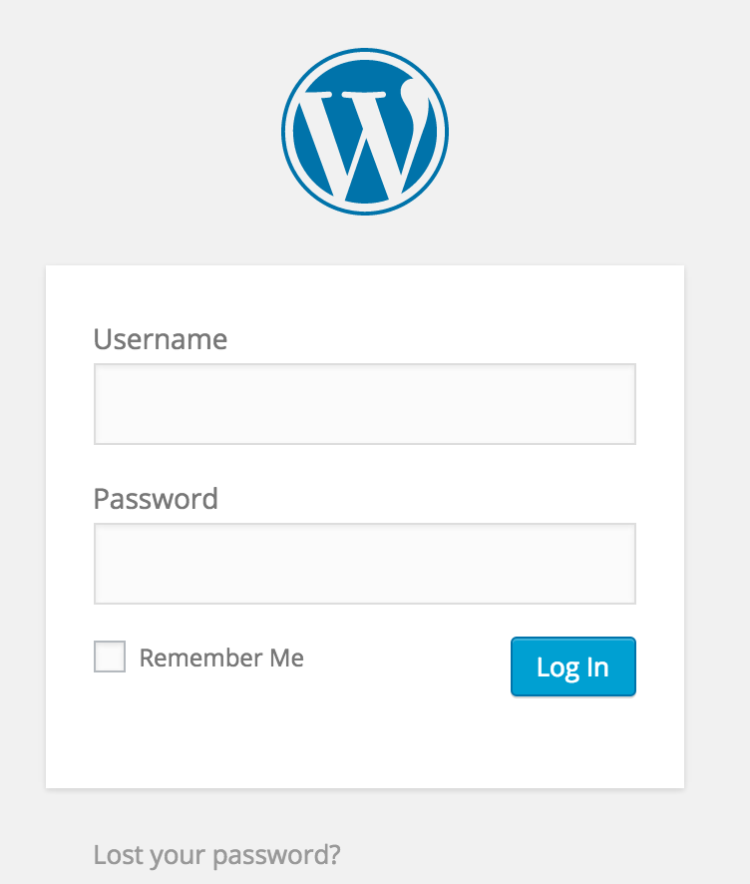Viewport: 750px width, 884px height.
Task: Click the Password label
Action: [155, 498]
